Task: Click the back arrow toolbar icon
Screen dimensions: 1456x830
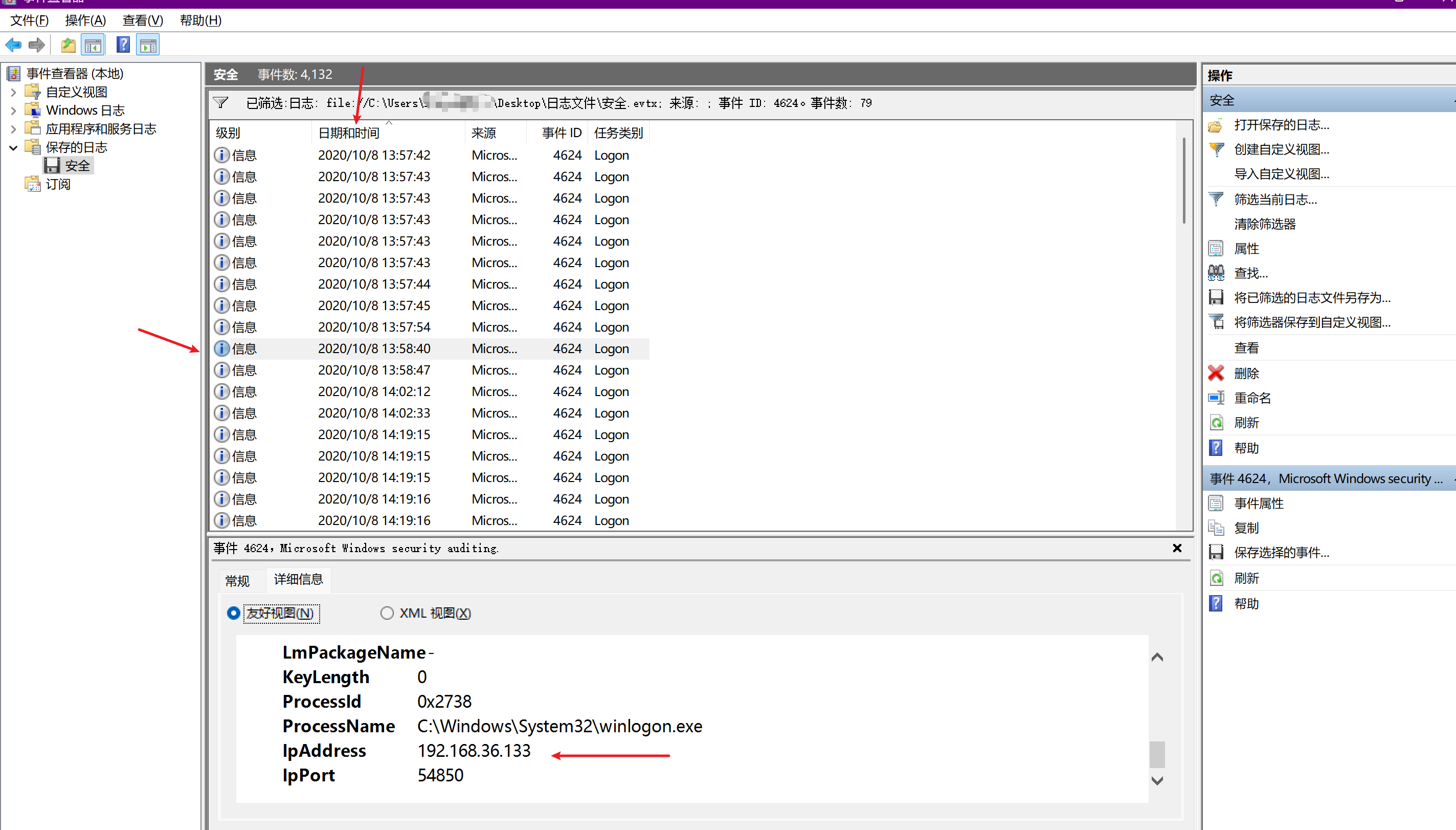Action: [14, 45]
